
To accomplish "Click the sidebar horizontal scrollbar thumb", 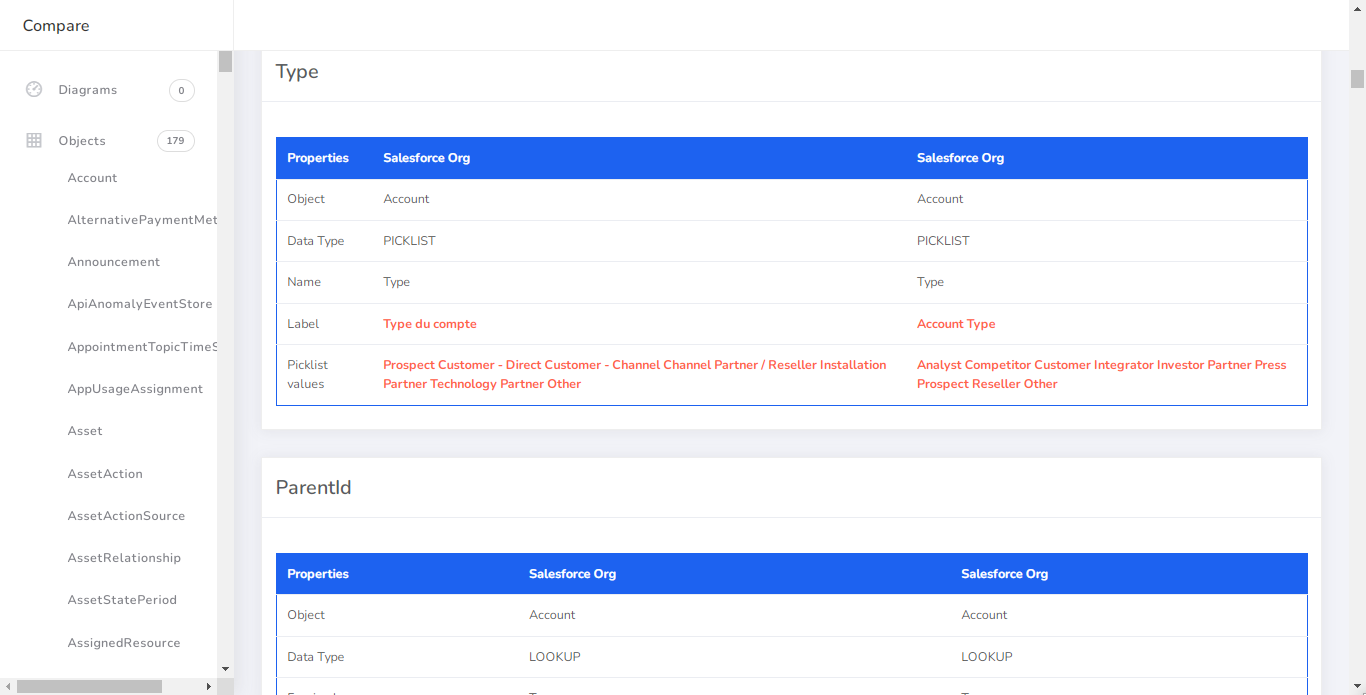I will click(x=89, y=686).
